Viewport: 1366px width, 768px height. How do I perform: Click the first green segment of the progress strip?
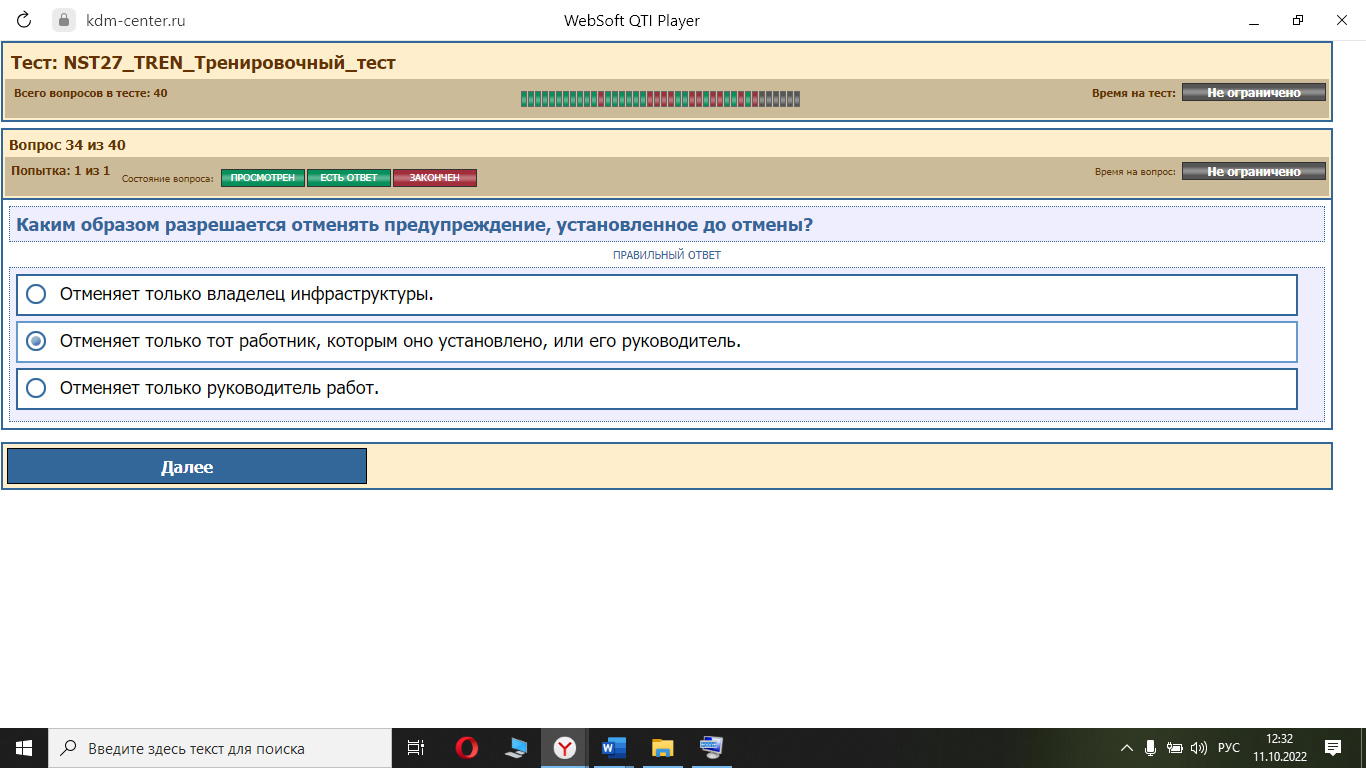click(524, 99)
